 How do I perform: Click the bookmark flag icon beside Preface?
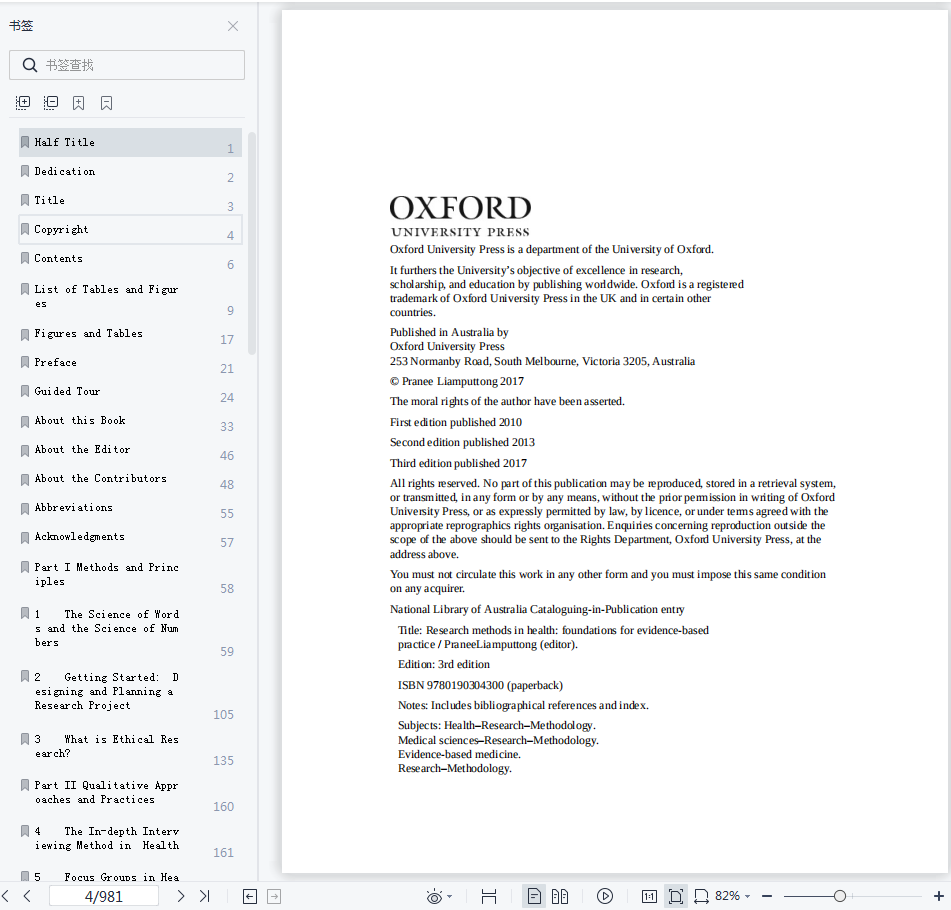point(25,362)
